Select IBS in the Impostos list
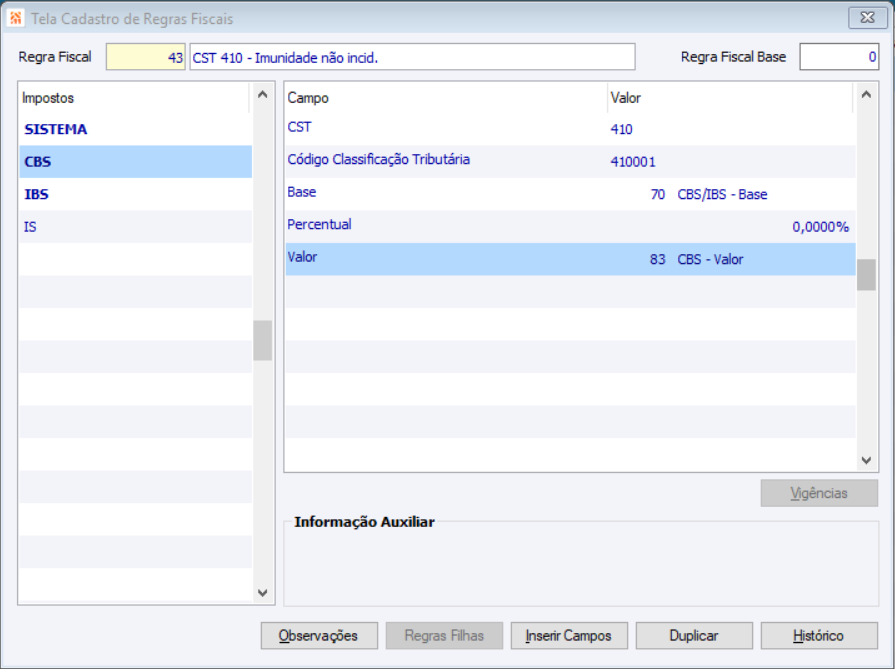 point(135,195)
